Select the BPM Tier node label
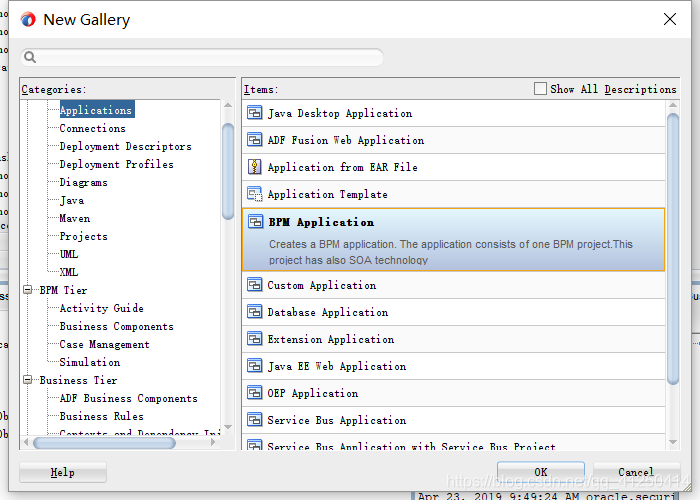Image resolution: width=700 pixels, height=500 pixels. coord(63,290)
